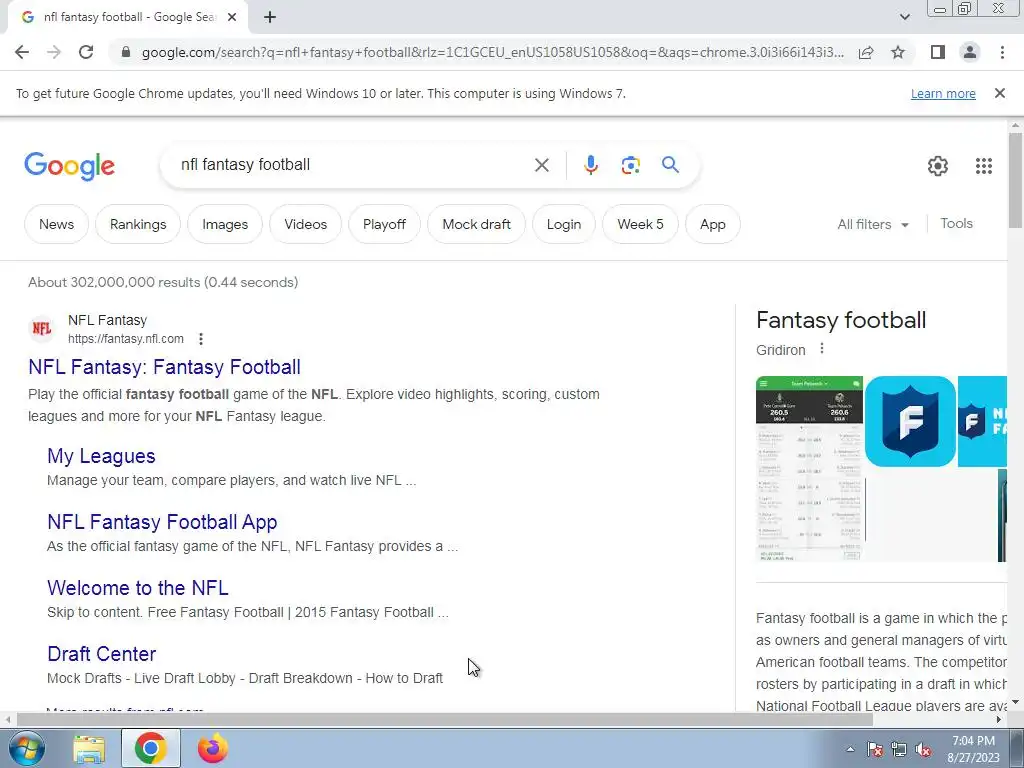This screenshot has width=1024, height=768.
Task: Click the blue NFL Fantasy shield thumbnail
Action: point(910,421)
